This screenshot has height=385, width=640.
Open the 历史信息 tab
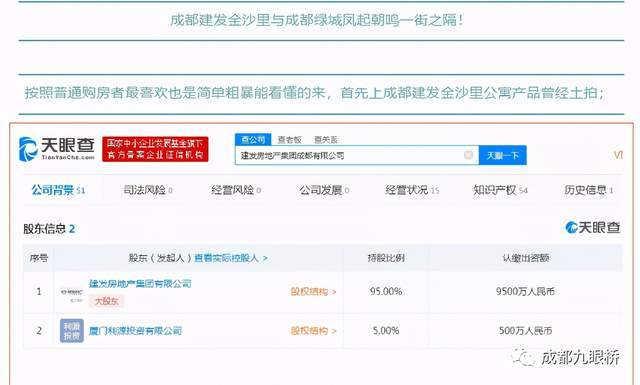(589, 190)
